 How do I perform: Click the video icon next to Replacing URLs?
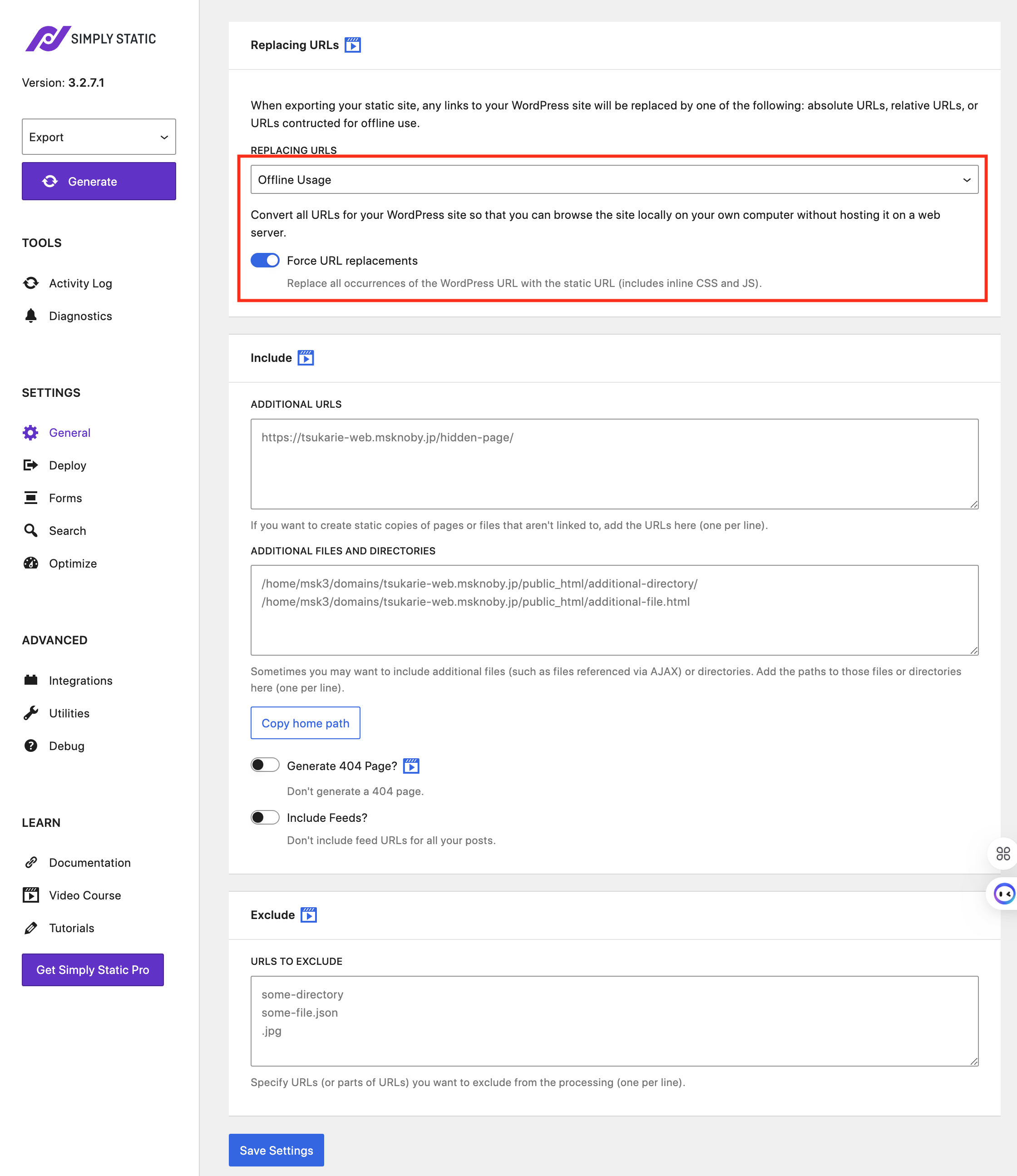click(x=352, y=45)
